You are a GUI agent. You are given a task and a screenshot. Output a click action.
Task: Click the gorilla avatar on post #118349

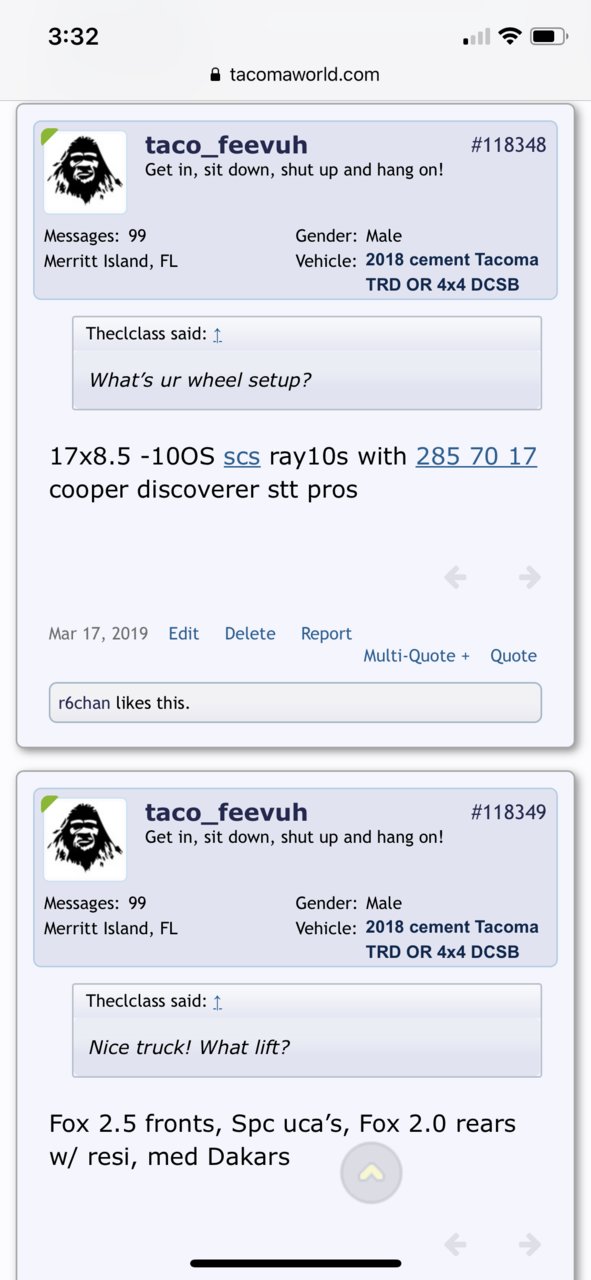click(85, 839)
